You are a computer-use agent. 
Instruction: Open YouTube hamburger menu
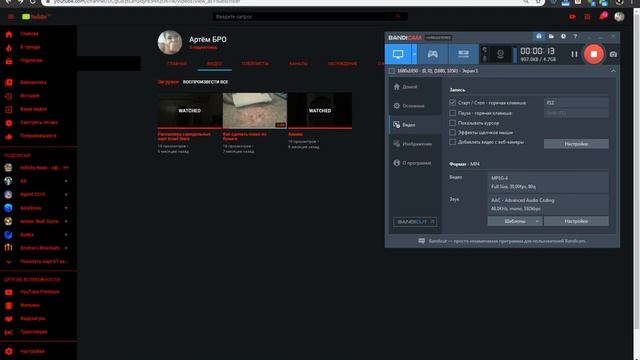coord(11,17)
